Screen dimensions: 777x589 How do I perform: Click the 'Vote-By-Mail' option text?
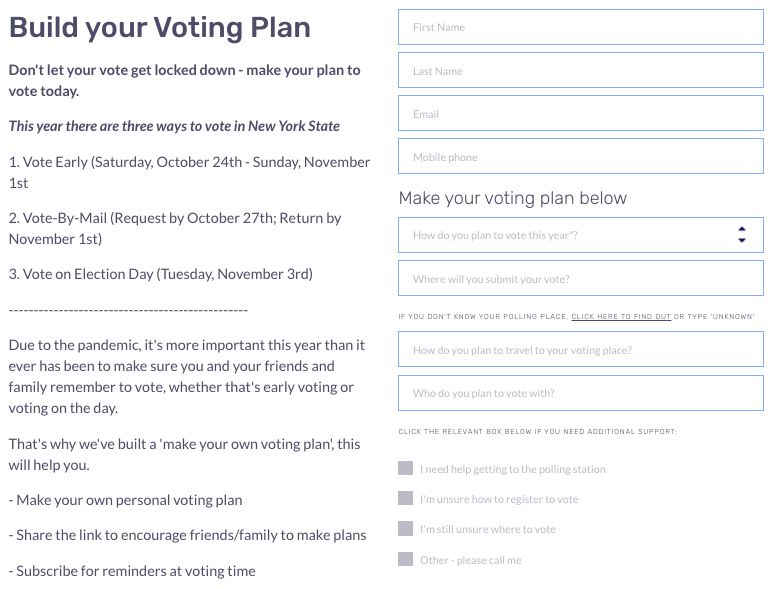click(x=175, y=228)
